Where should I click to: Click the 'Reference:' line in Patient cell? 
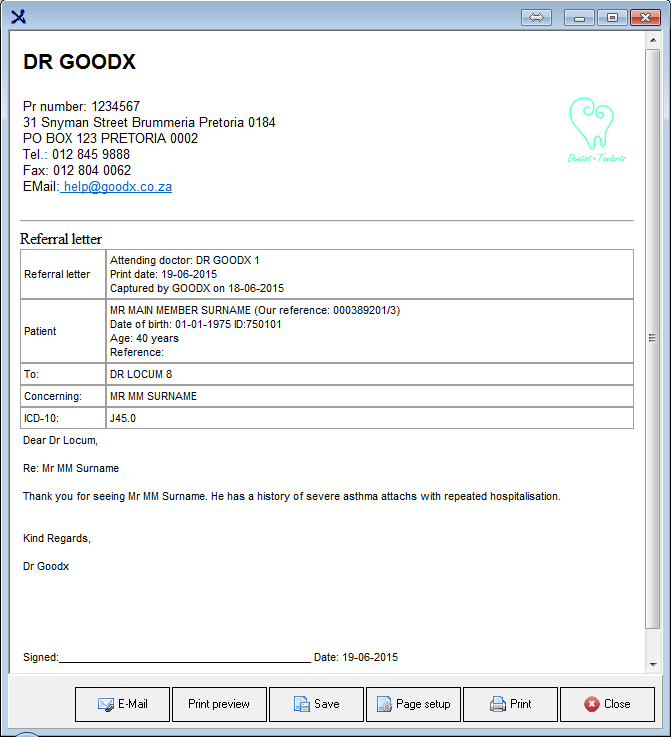(137, 353)
